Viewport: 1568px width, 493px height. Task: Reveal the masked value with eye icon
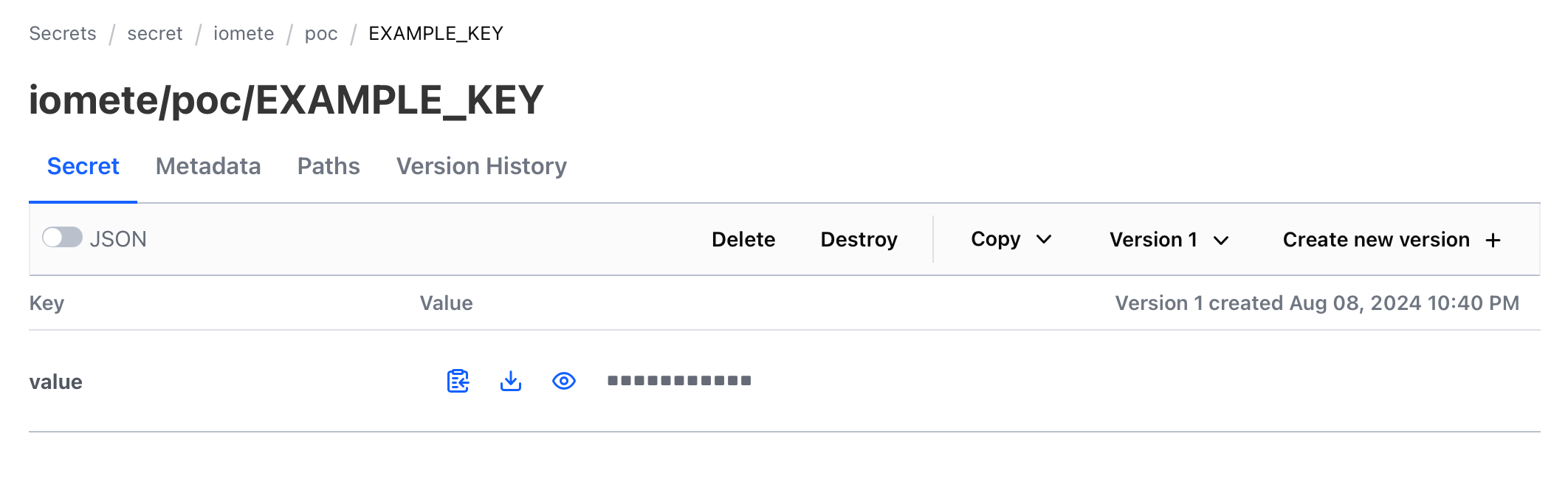pyautogui.click(x=564, y=381)
